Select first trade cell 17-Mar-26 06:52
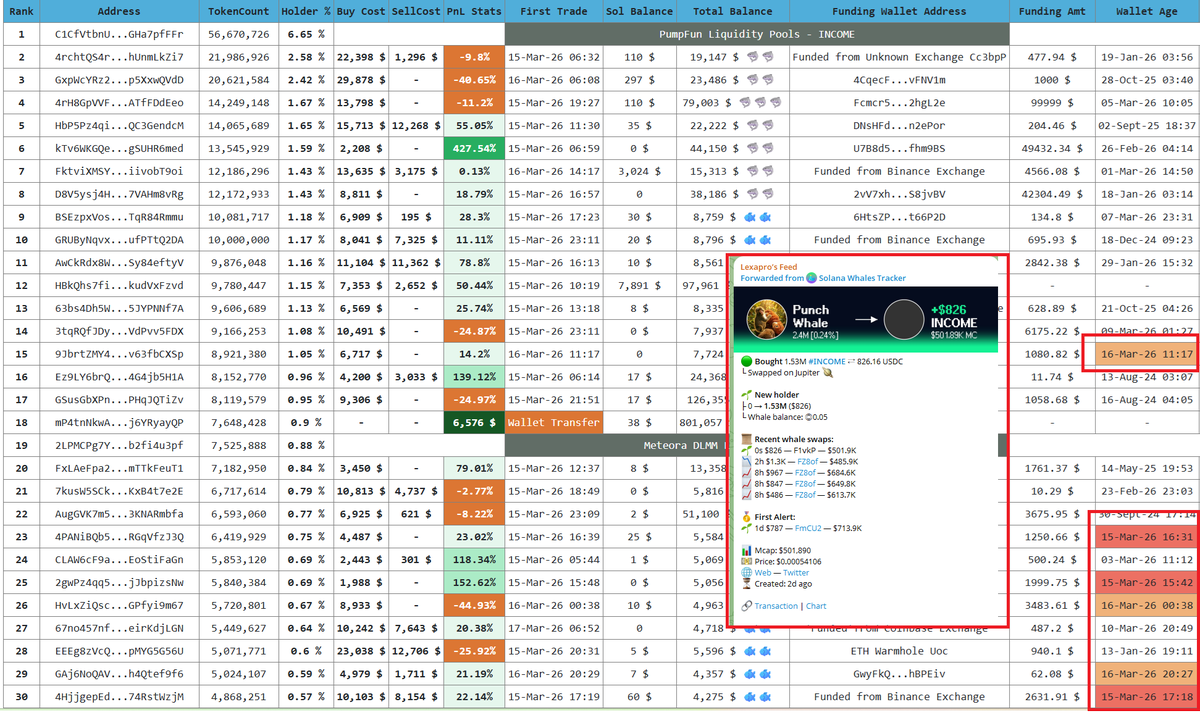 554,628
